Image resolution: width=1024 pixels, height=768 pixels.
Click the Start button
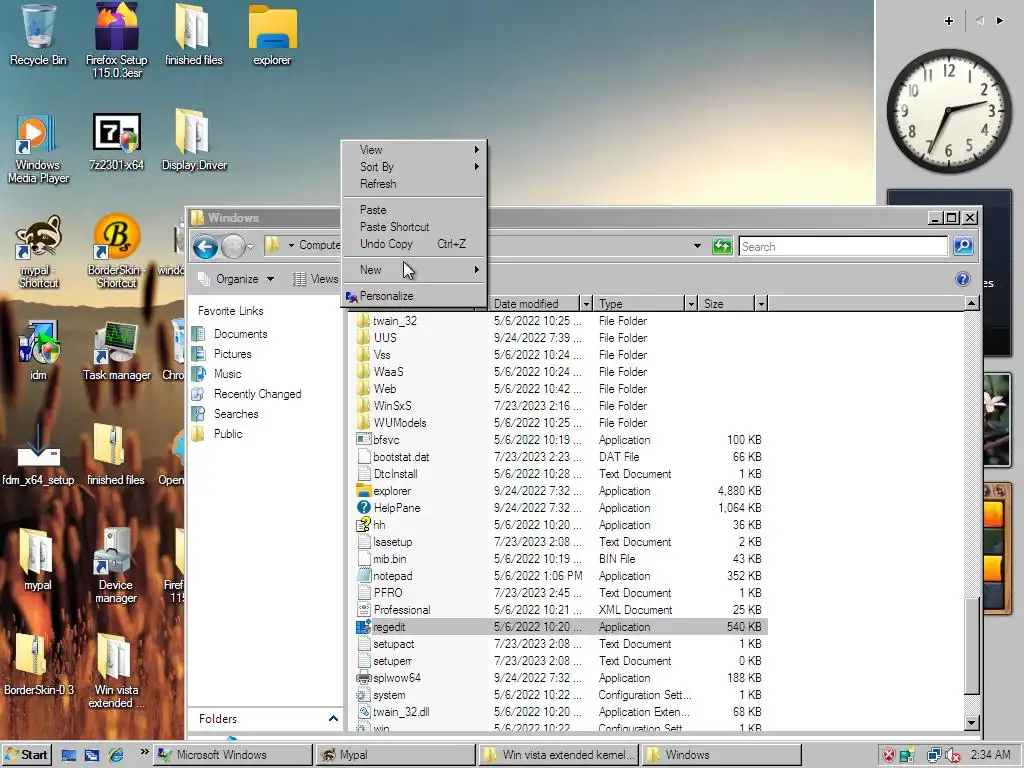(26, 755)
